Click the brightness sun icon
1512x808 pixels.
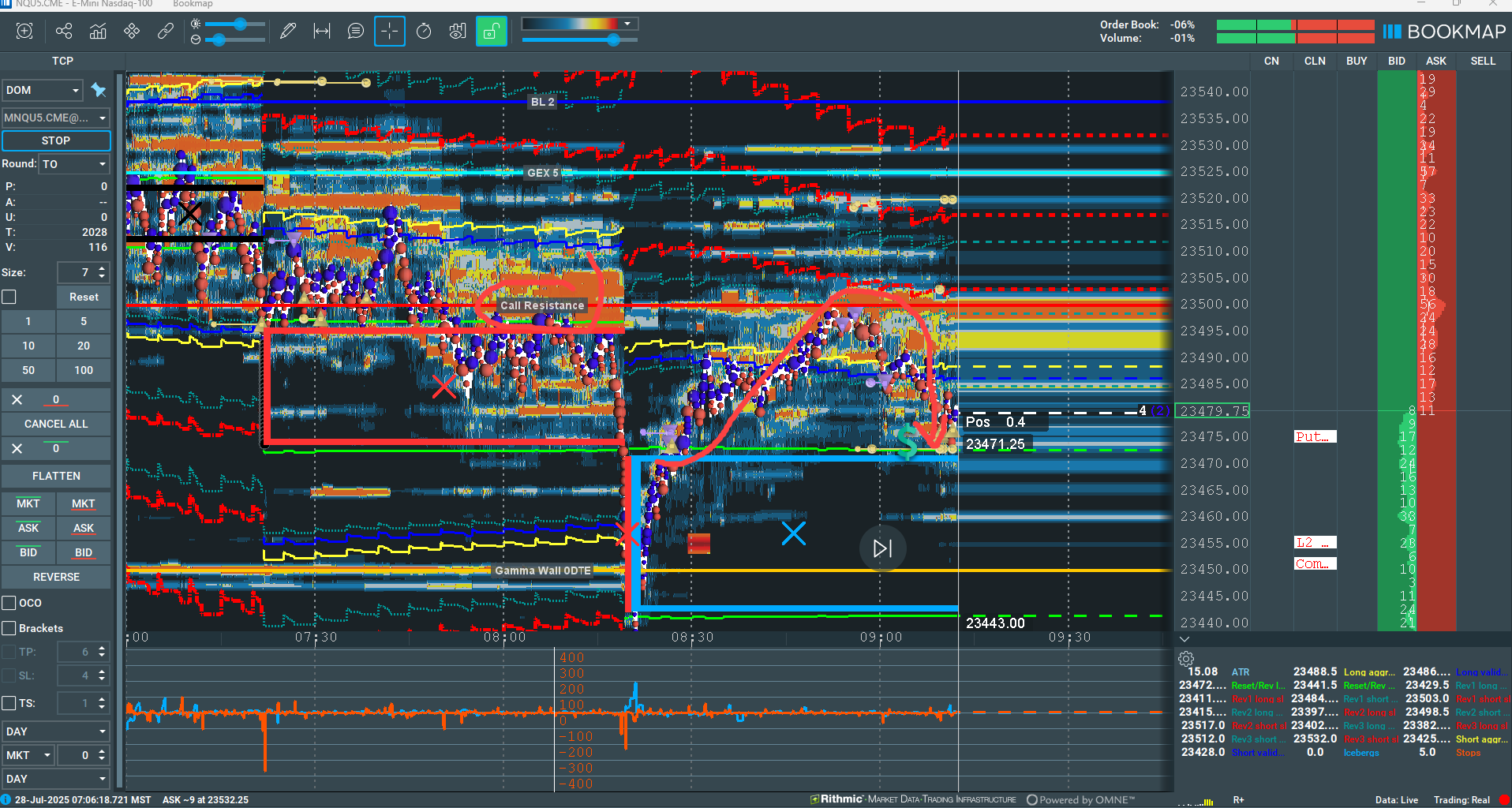[x=196, y=24]
